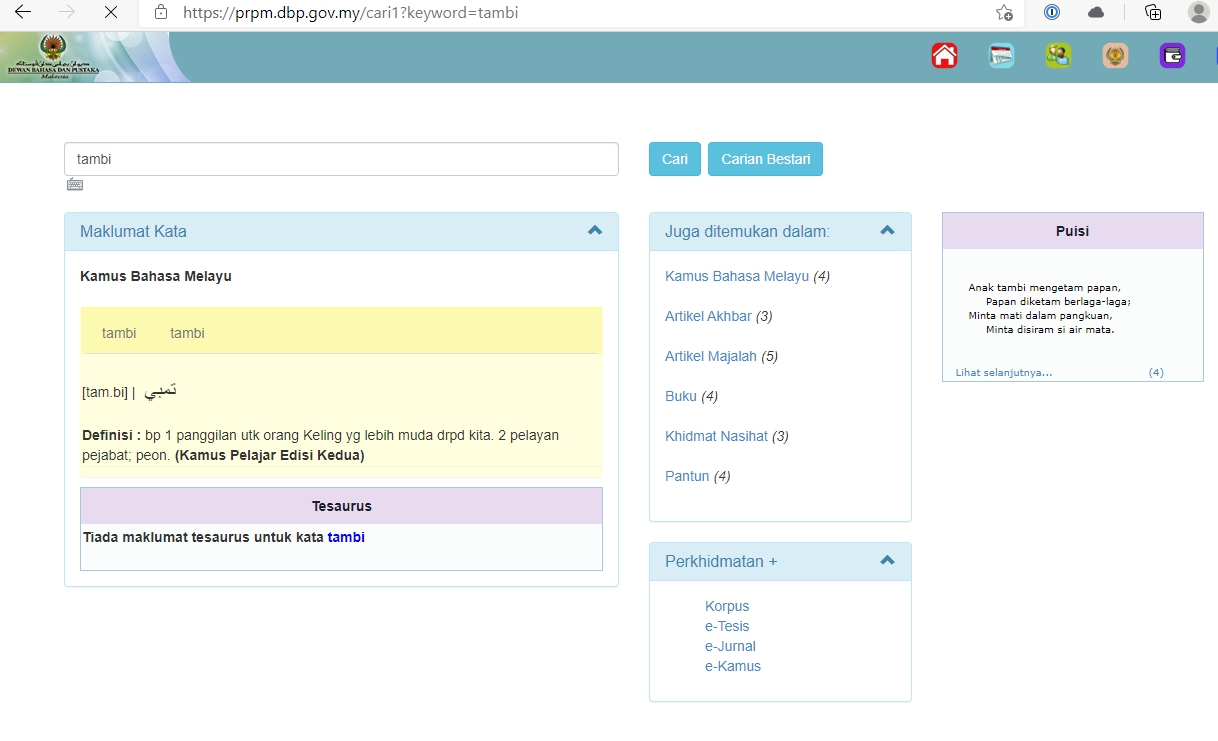Collapse the Maklumat Kata panel
Screen dimensions: 1218x741
[x=595, y=230]
